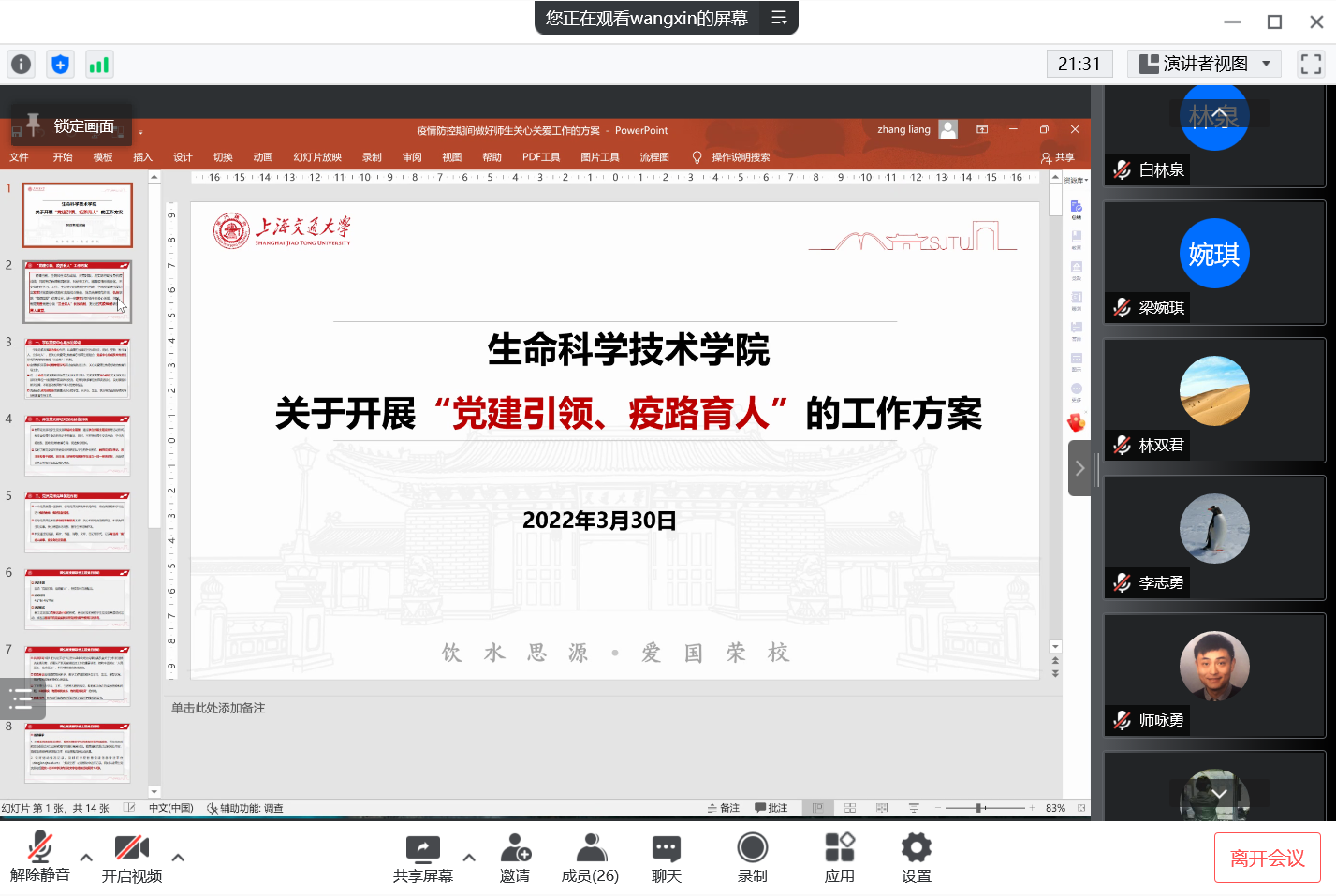Viewport: 1336px width, 896px height.
Task: Enter full screen mode
Action: 1311,64
